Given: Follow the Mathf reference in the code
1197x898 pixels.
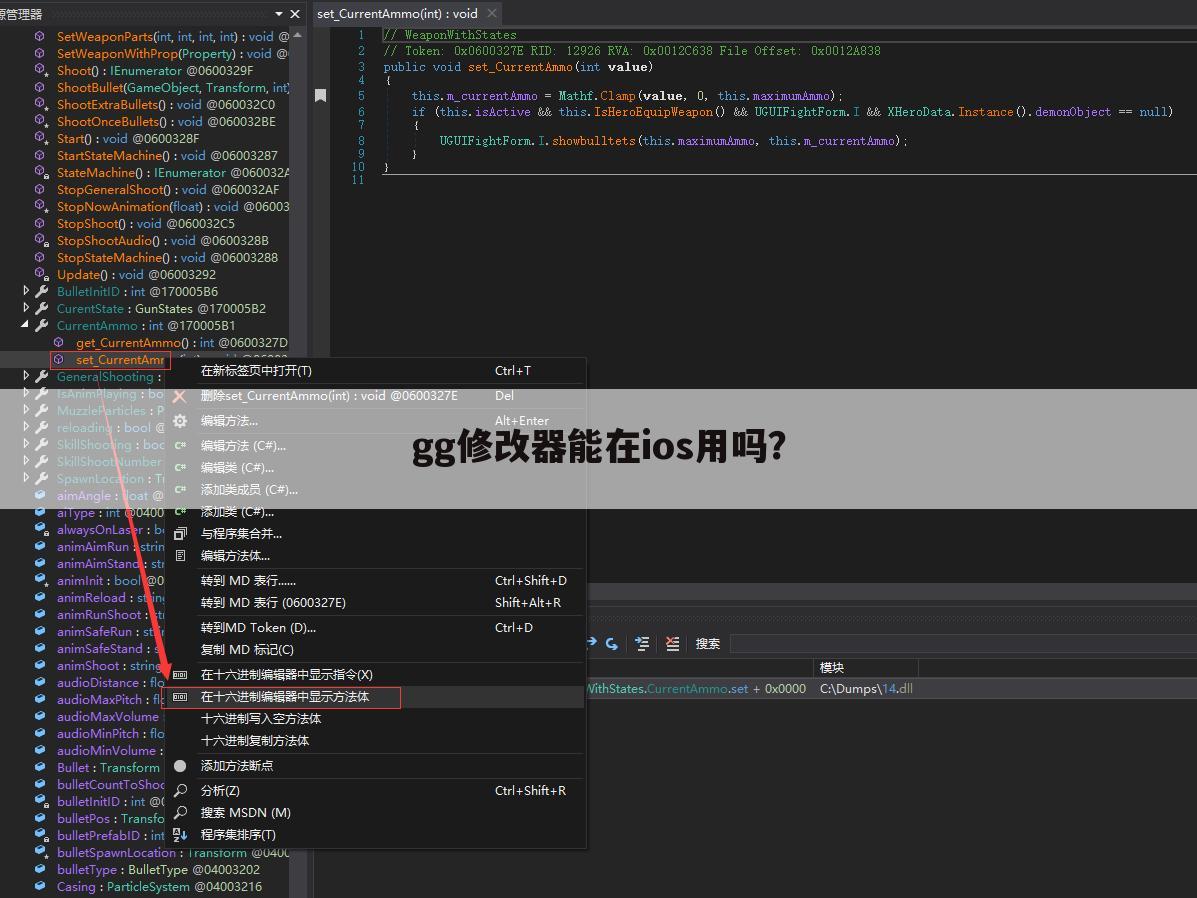Looking at the screenshot, I should pyautogui.click(x=576, y=96).
